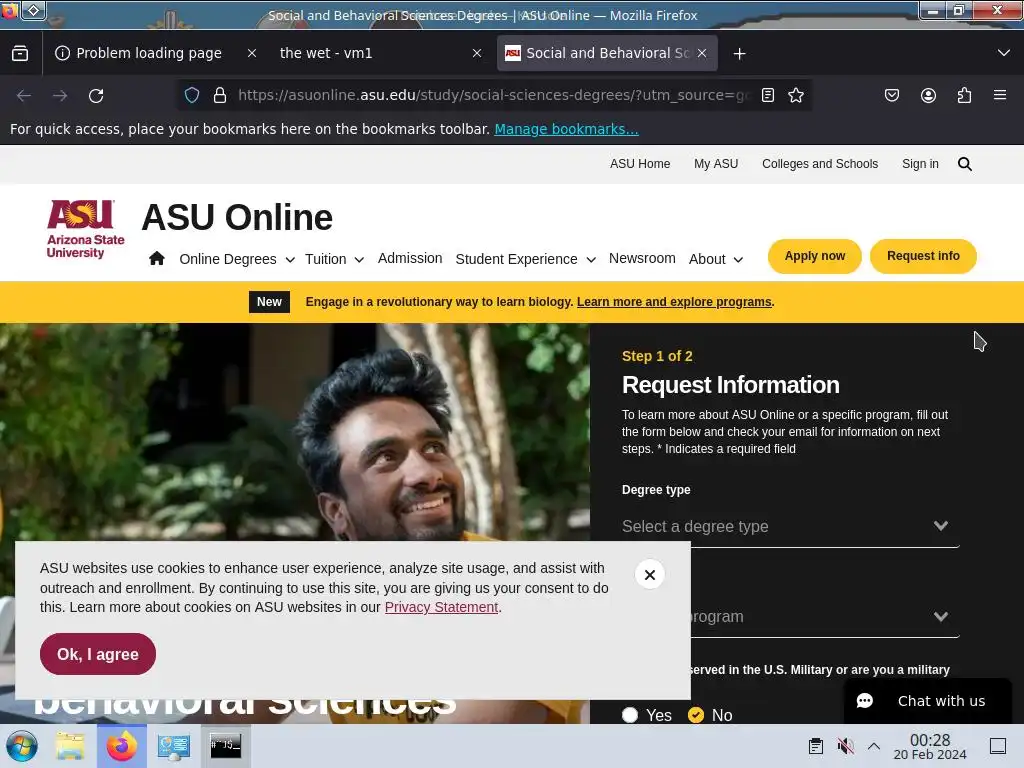
Task: Click My ASU link
Action: click(x=716, y=164)
